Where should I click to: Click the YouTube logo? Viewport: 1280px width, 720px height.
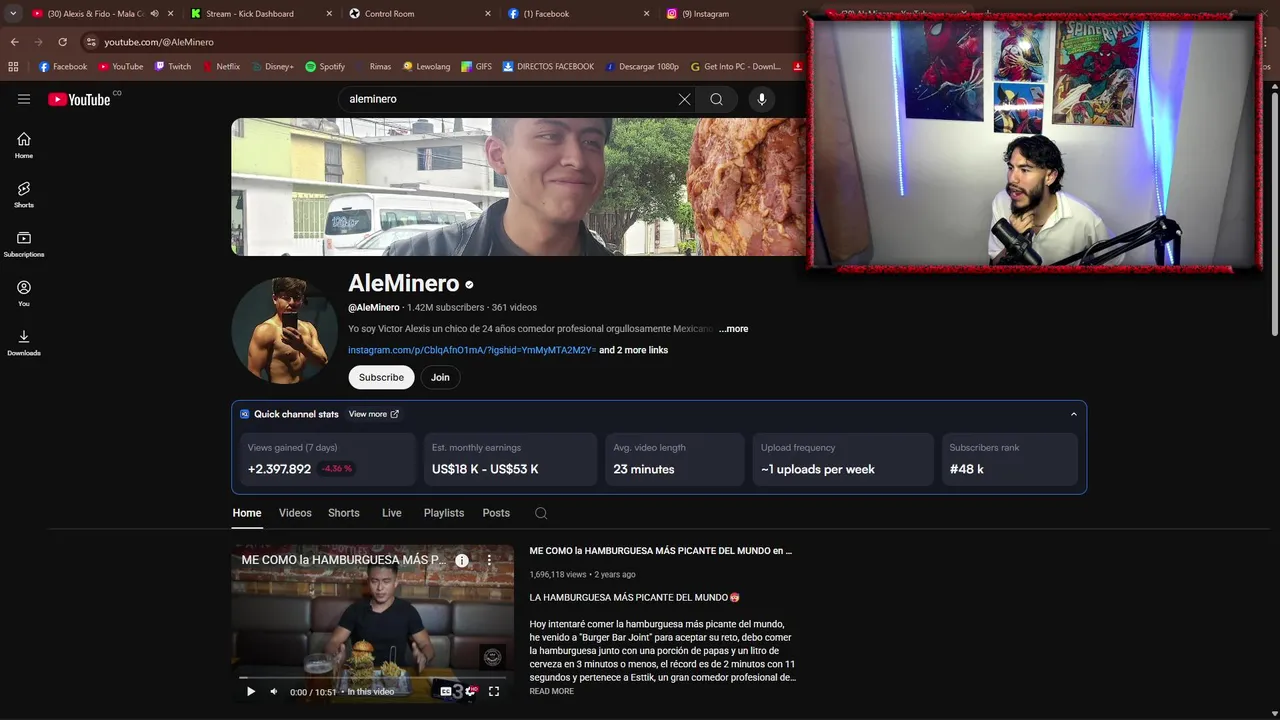79,99
